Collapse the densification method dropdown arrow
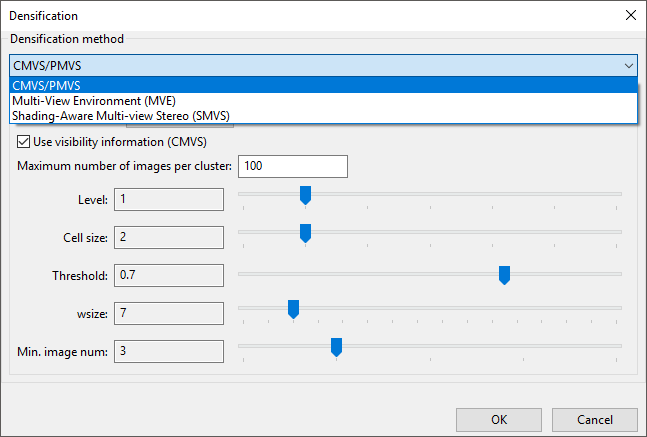 (628, 65)
